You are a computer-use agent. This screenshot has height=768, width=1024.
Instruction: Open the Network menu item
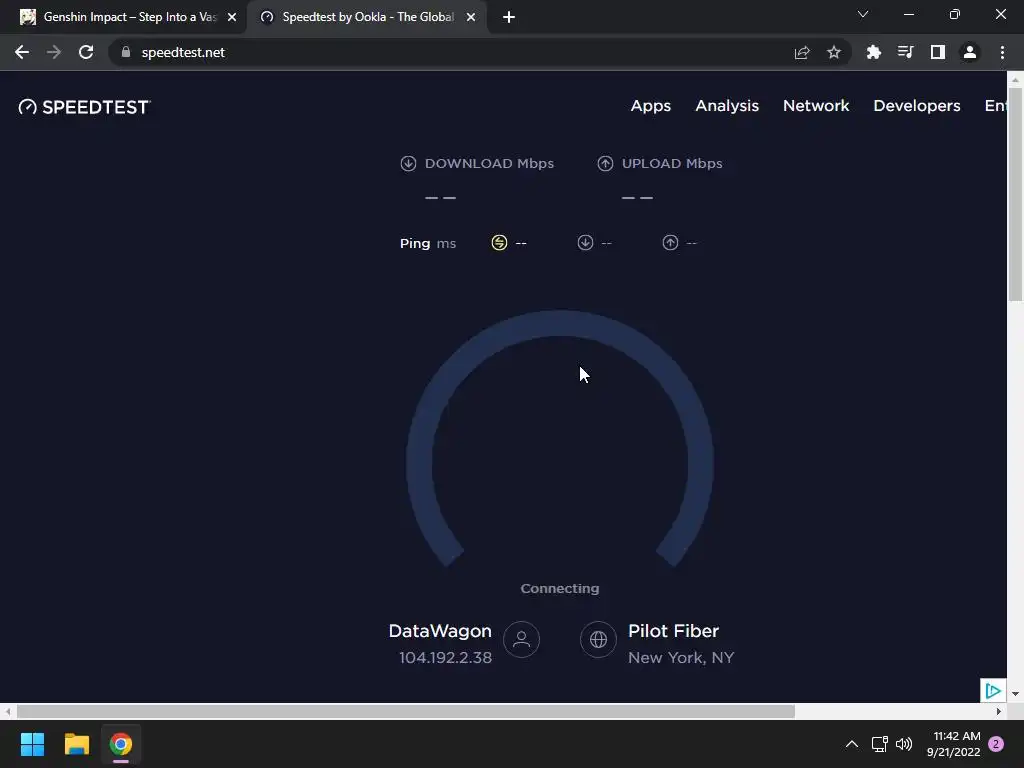pos(816,106)
